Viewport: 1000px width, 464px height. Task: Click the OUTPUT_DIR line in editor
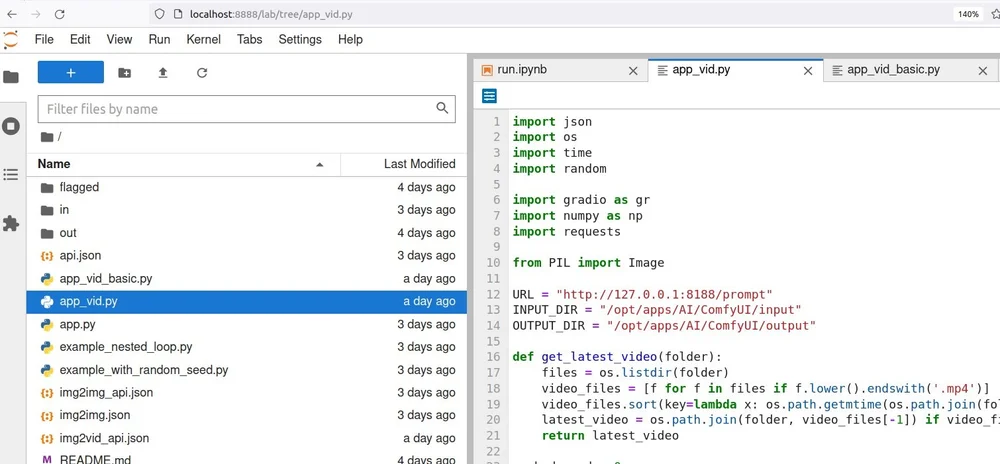coord(665,326)
